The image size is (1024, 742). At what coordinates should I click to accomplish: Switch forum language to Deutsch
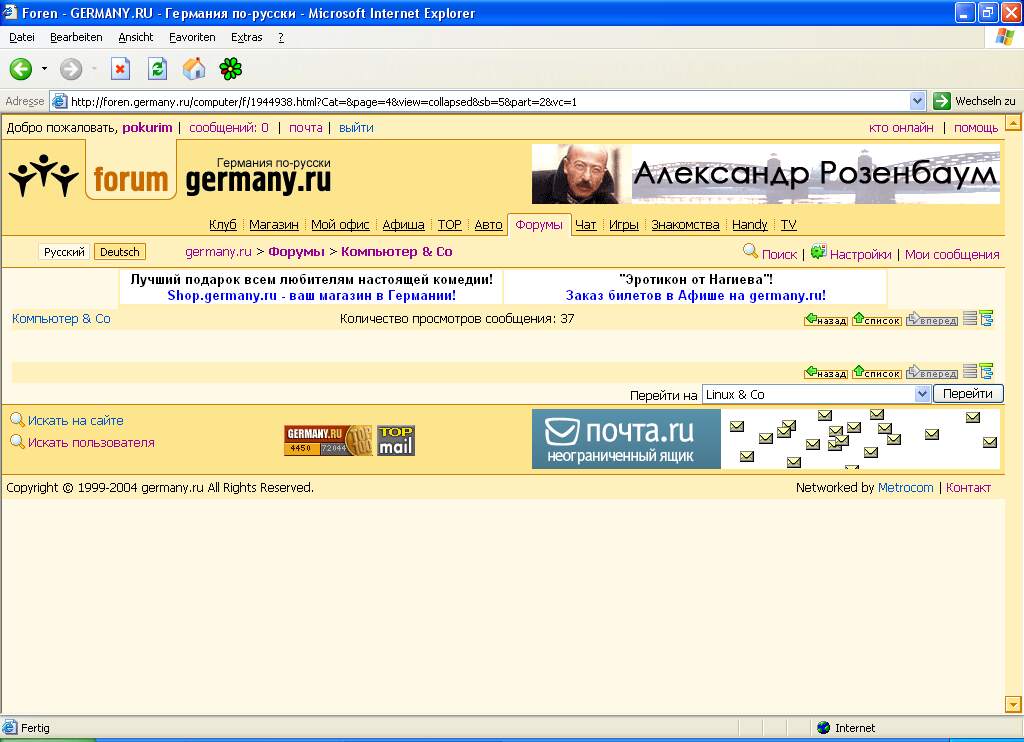pos(120,252)
